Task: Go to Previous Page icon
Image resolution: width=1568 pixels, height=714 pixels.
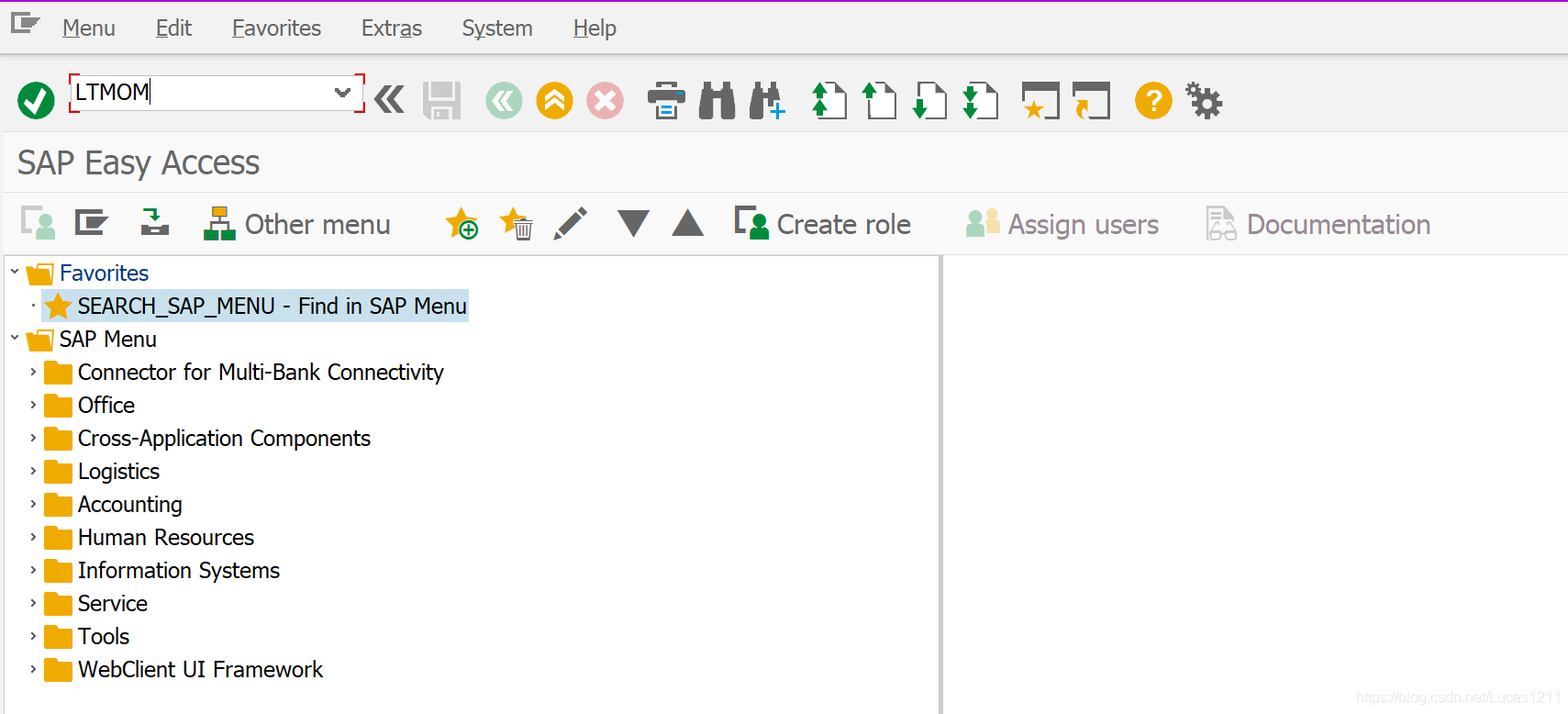Action: [x=879, y=100]
